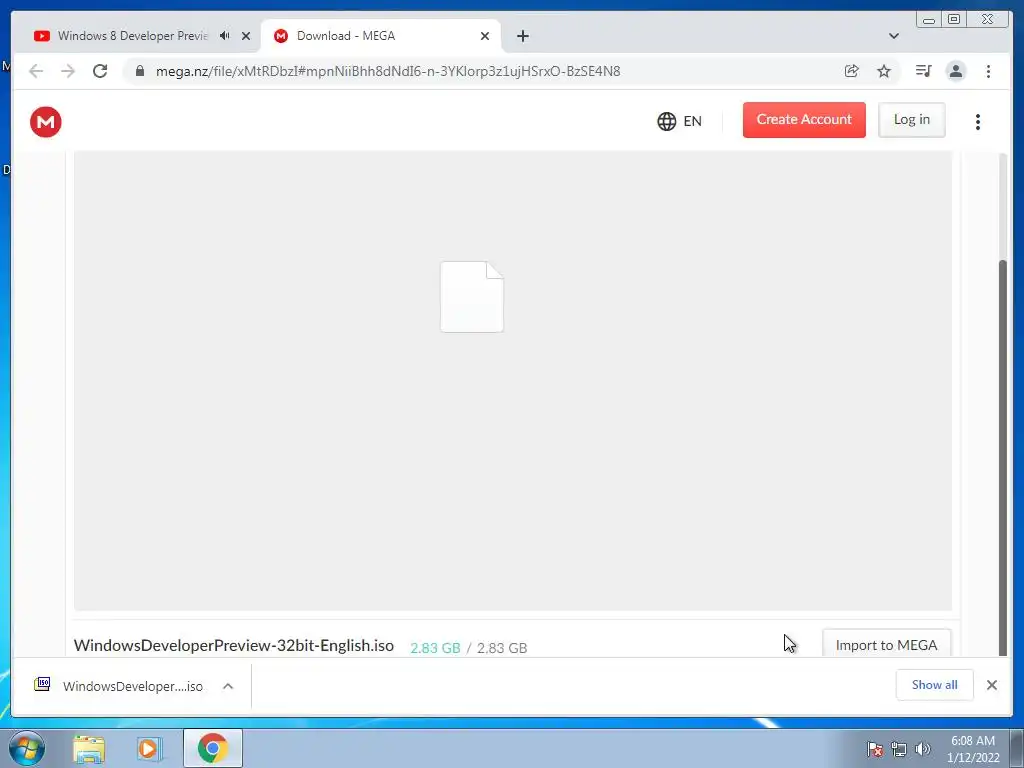Click the ISO file icon in downloads bar
The width and height of the screenshot is (1024, 768).
point(42,684)
